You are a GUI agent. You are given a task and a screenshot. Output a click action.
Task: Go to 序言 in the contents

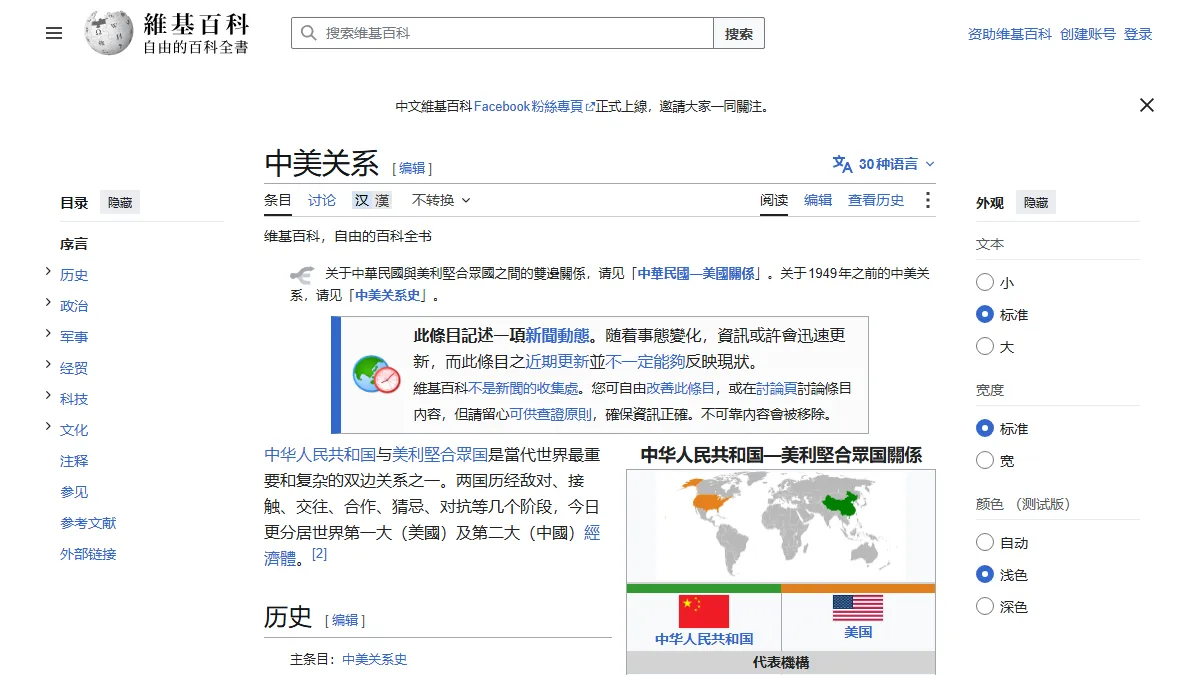click(74, 243)
